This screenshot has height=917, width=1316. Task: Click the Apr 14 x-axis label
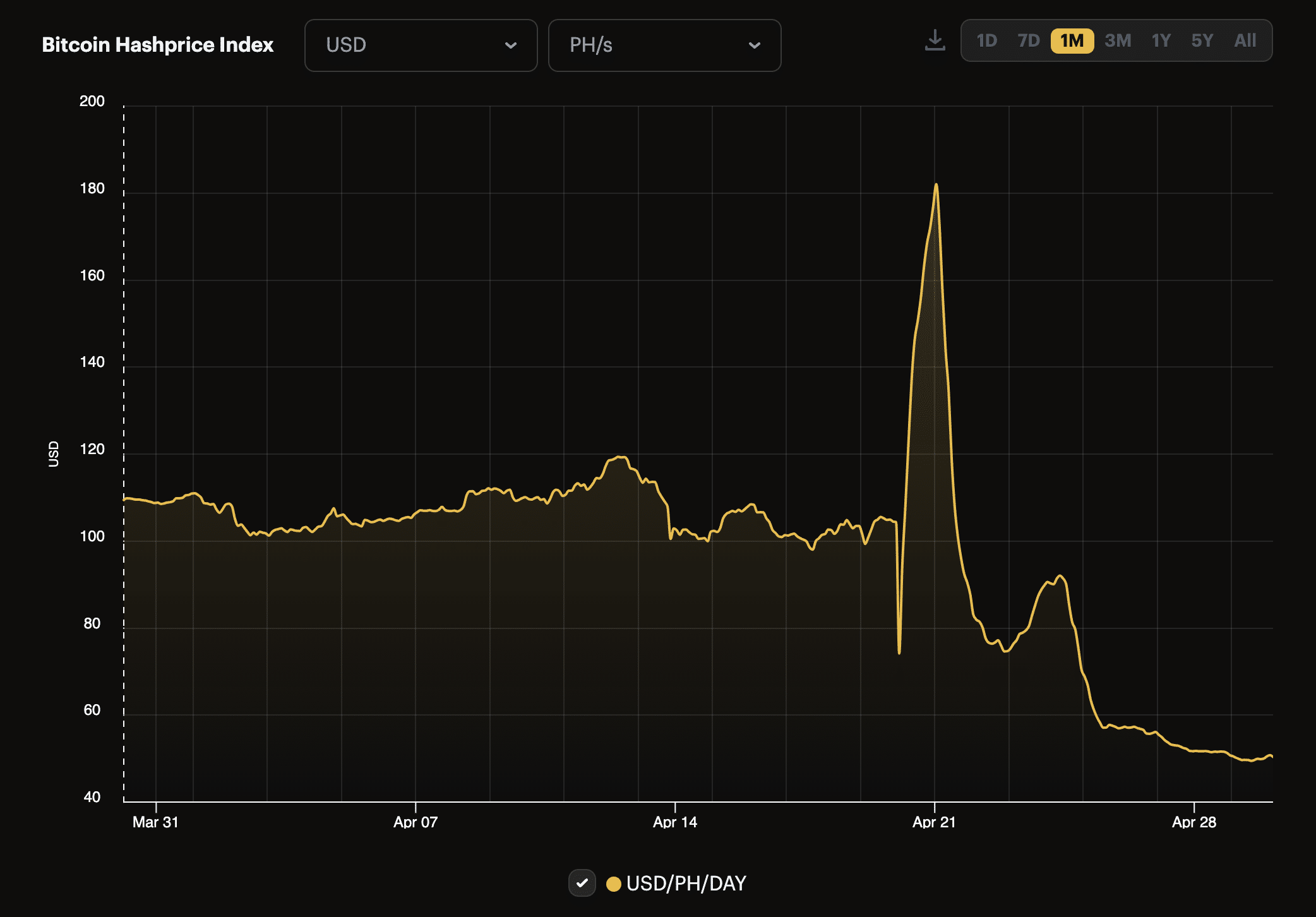click(675, 822)
